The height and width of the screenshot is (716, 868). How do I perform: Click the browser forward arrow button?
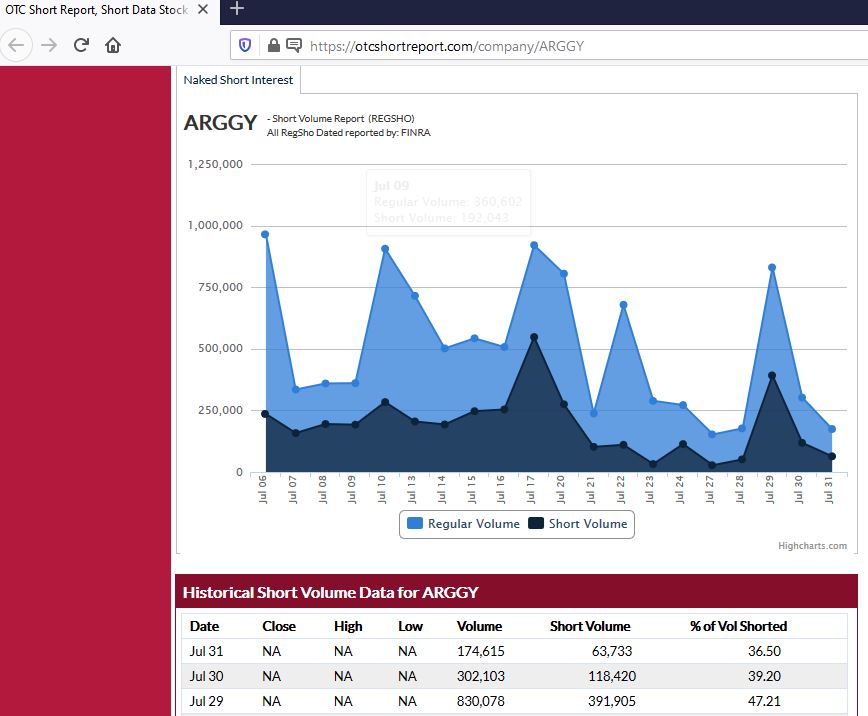click(49, 45)
